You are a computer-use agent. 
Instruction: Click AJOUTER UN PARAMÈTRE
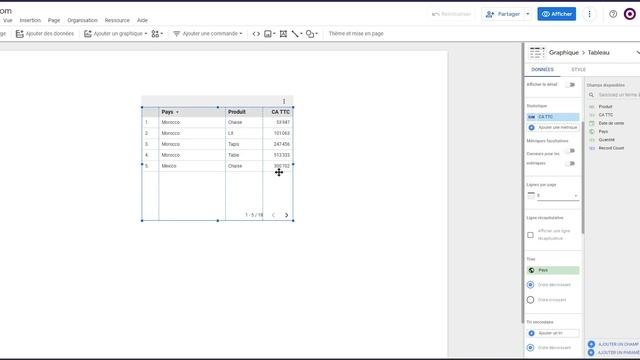pyautogui.click(x=614, y=353)
